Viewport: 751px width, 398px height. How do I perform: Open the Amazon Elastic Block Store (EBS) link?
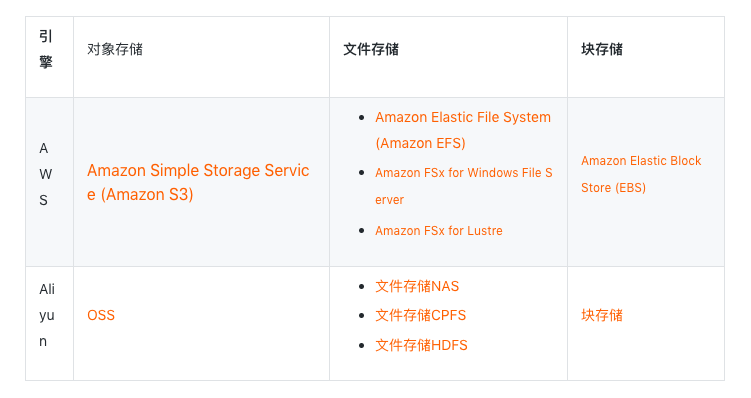point(641,174)
